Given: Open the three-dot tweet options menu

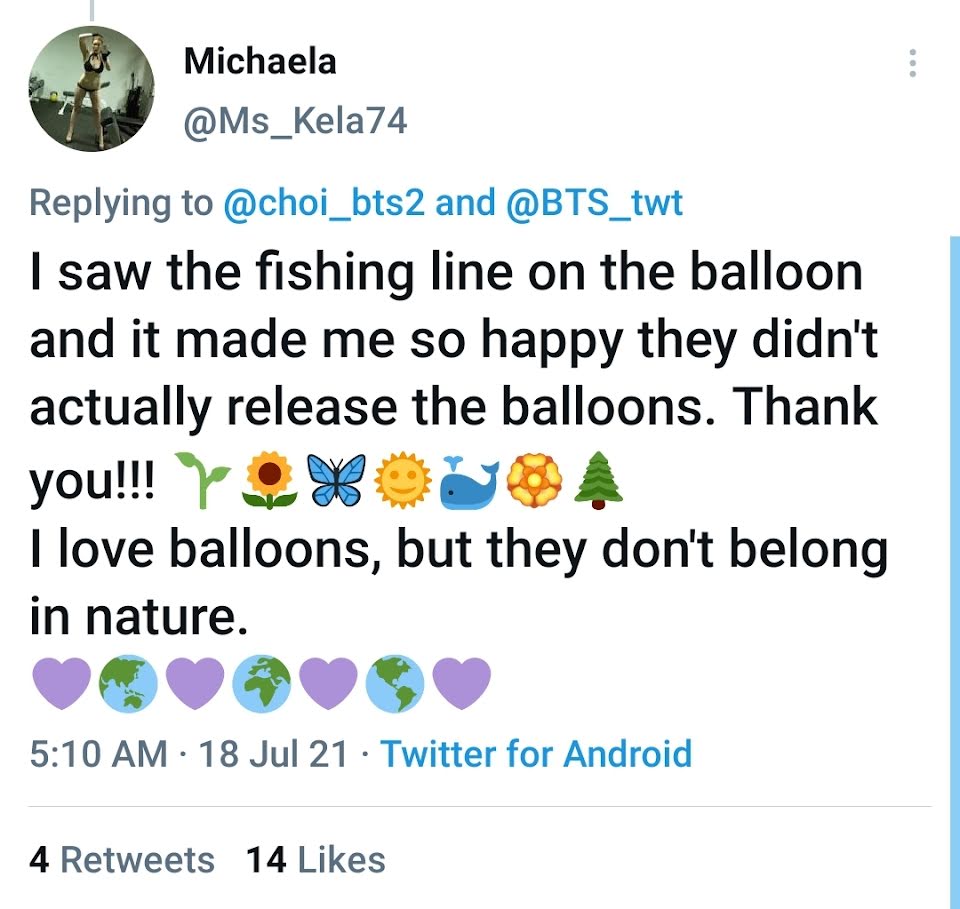Looking at the screenshot, I should point(912,63).
